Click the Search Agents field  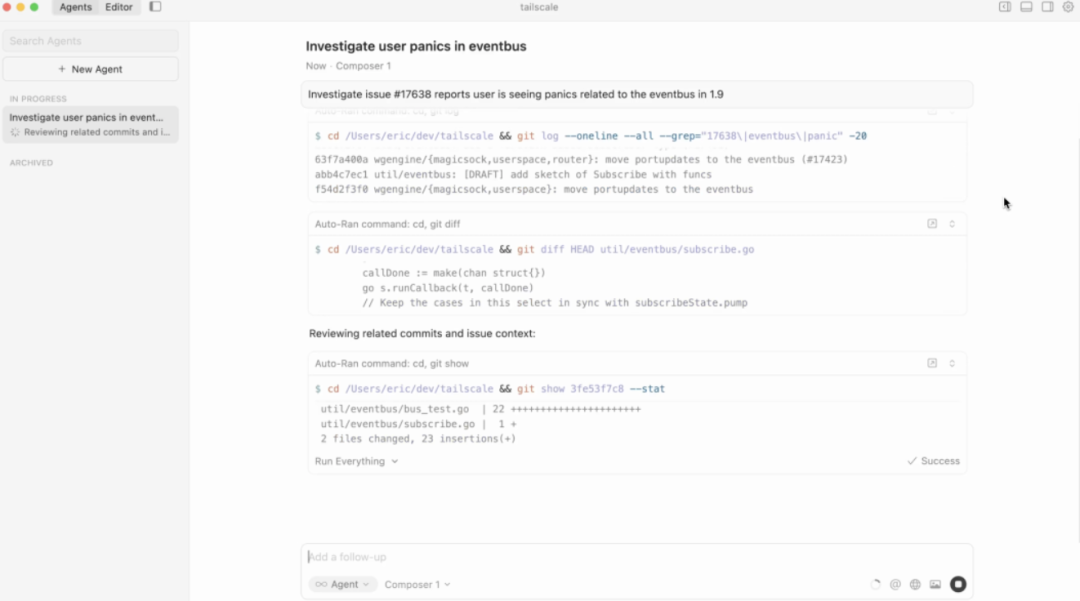90,41
